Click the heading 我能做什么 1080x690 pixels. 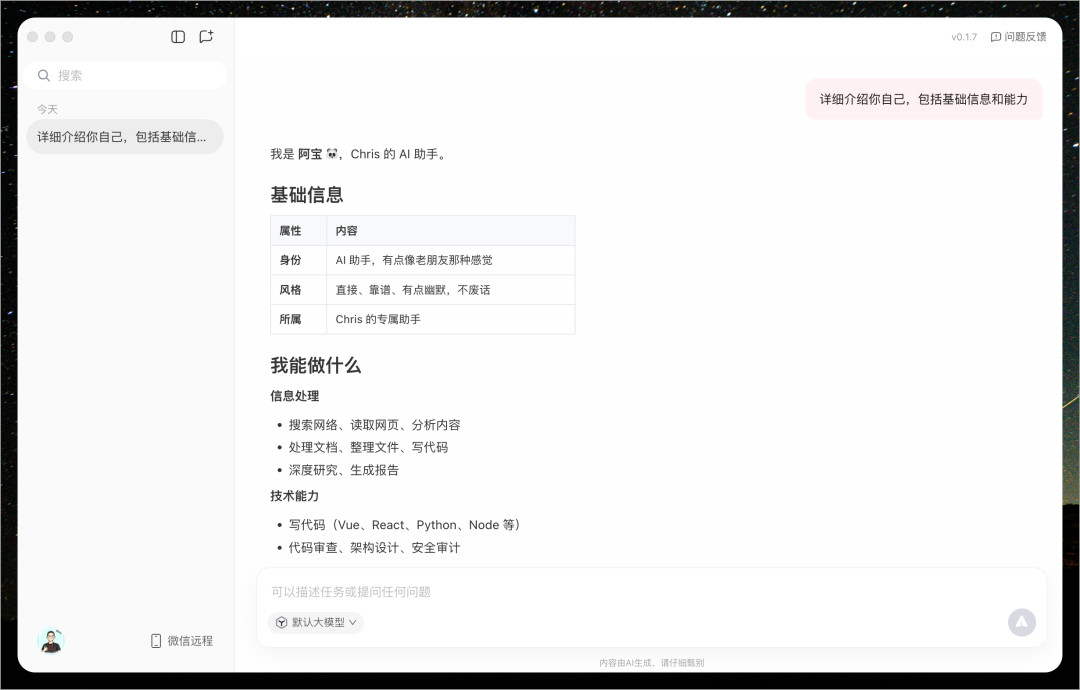(315, 366)
